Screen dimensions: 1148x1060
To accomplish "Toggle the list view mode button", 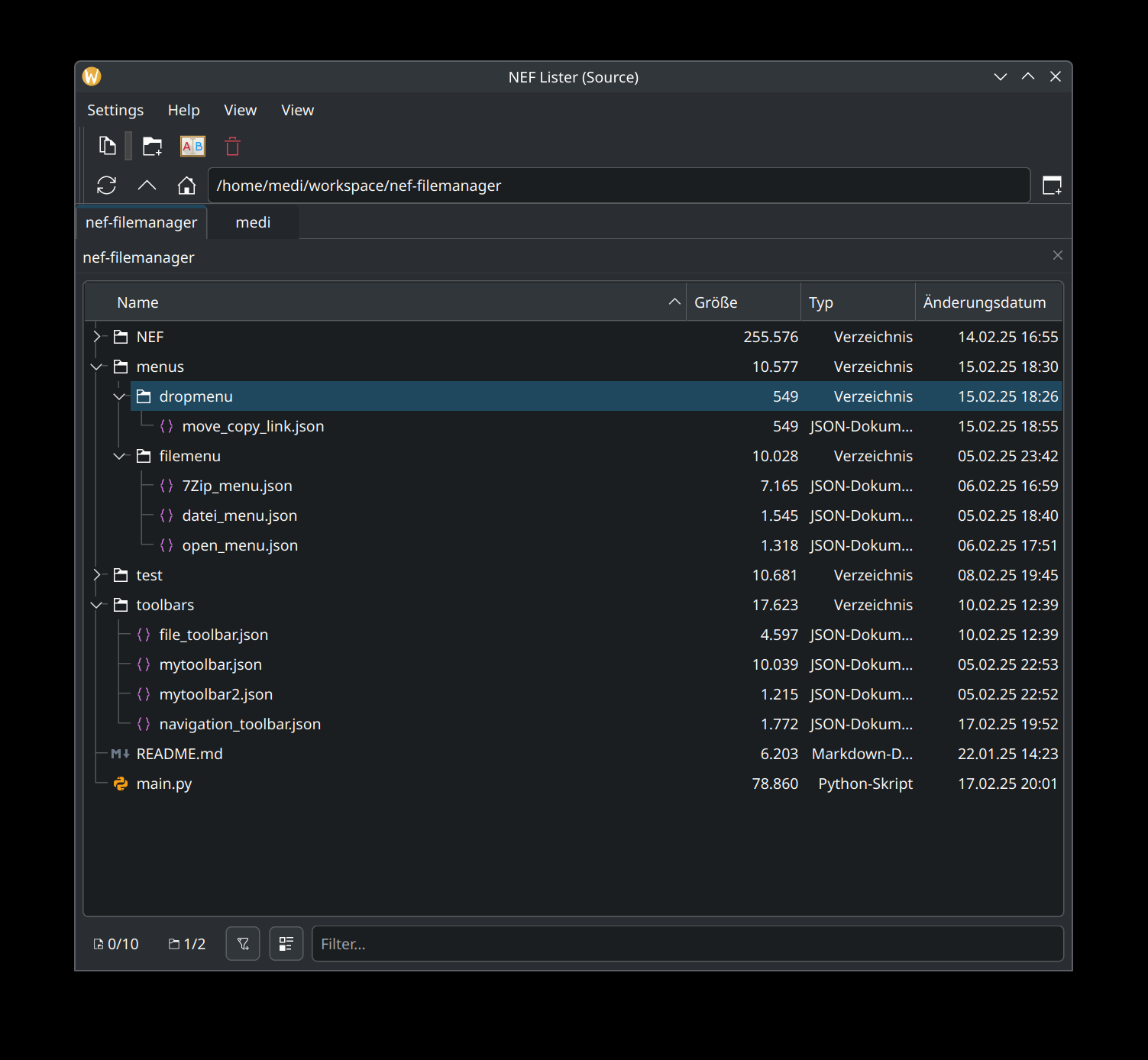I will [x=286, y=944].
